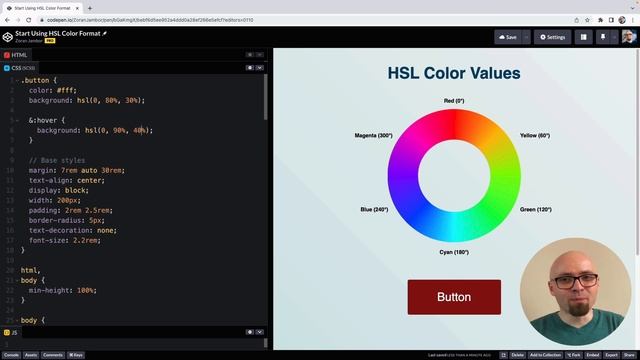Open HTML editor settings gear

pos(250,55)
